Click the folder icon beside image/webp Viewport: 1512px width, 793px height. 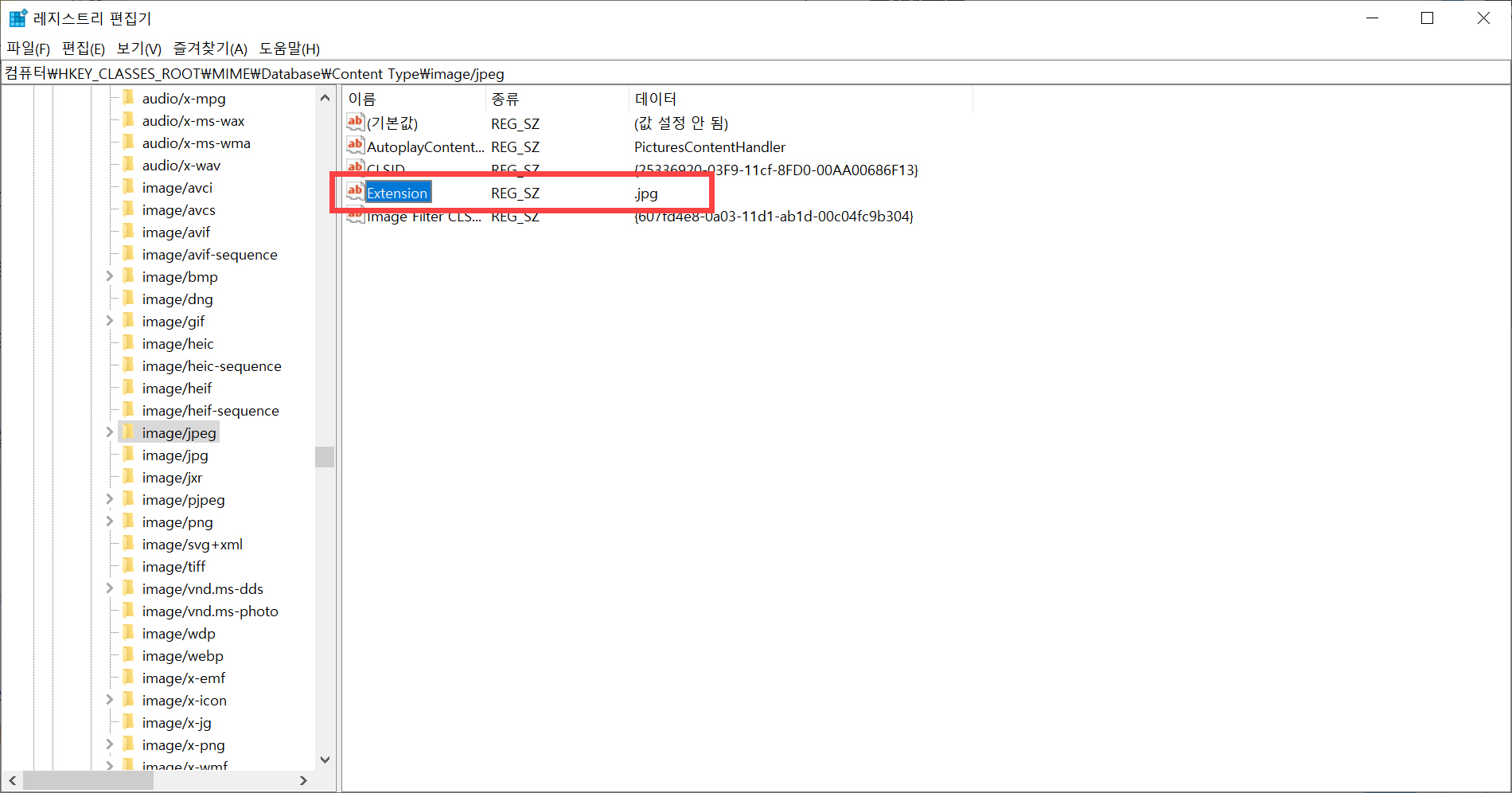tap(128, 655)
